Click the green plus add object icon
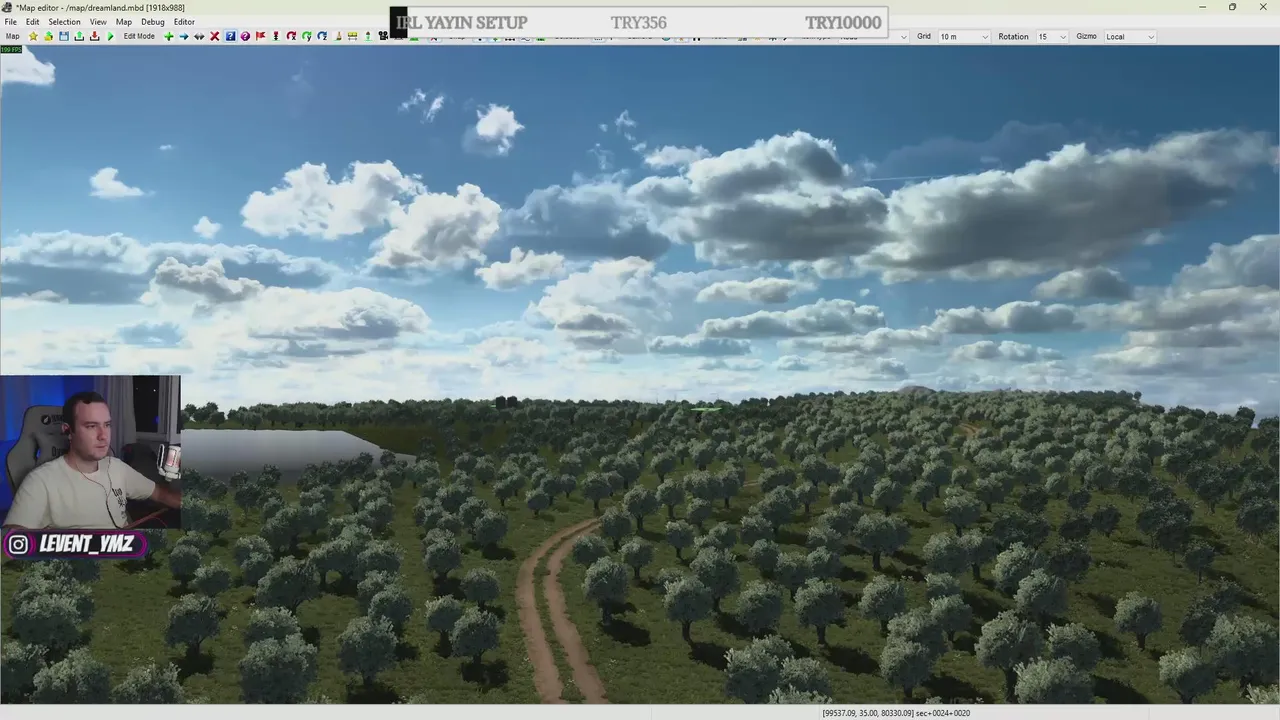Screen dimensions: 1280x720 coord(169,36)
